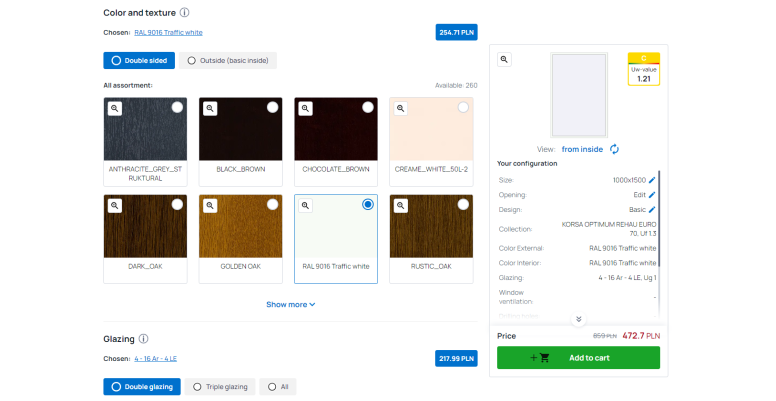Image resolution: width=776 pixels, height=401 pixels.
Task: Switch to the Triple glazing option
Action: coord(219,386)
